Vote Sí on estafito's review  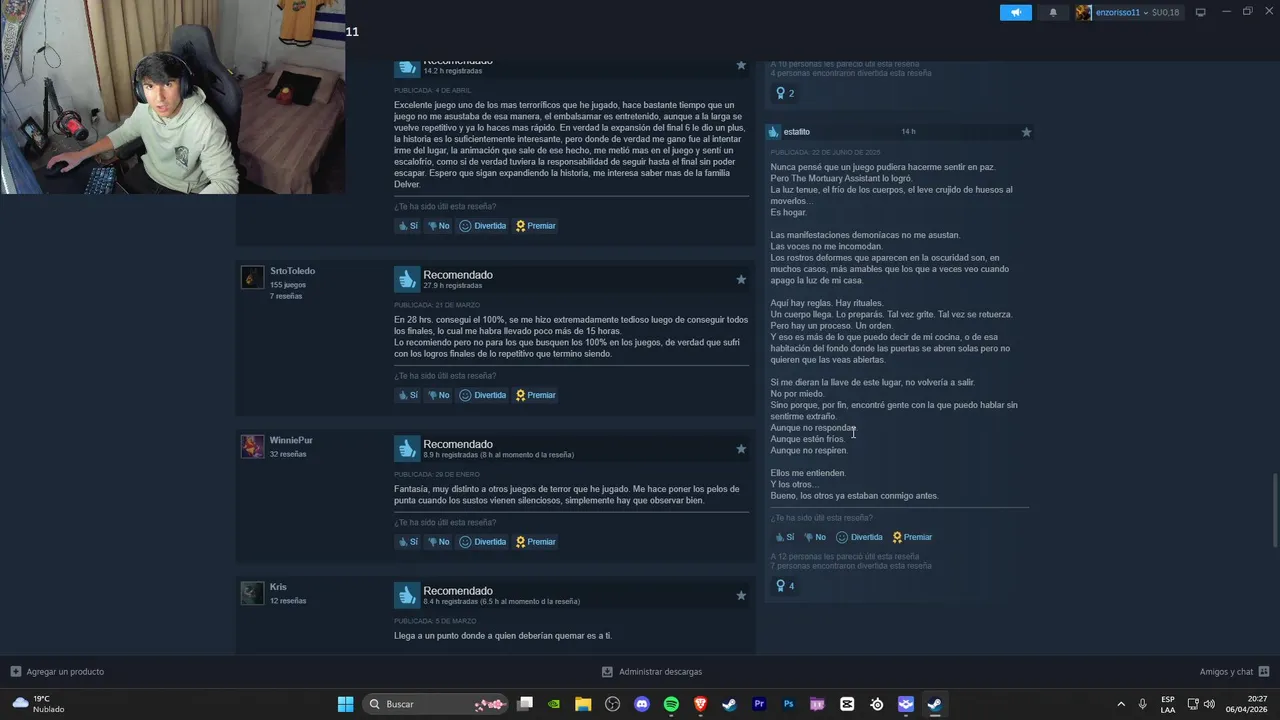784,537
